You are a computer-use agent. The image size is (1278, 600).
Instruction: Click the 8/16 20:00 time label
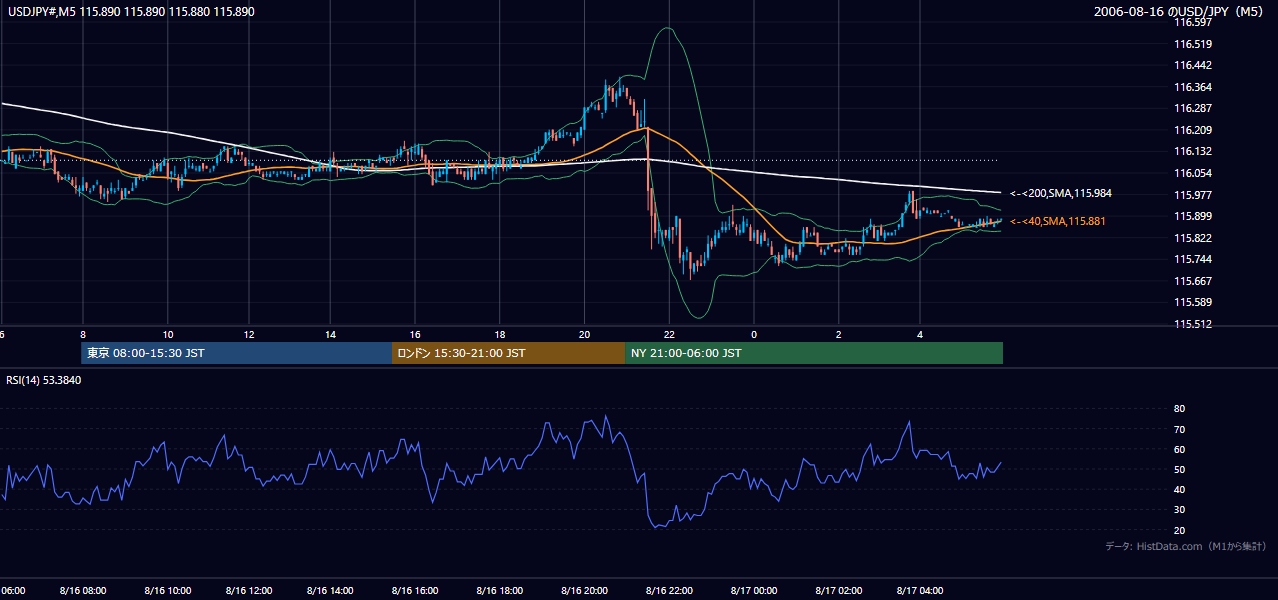point(585,591)
